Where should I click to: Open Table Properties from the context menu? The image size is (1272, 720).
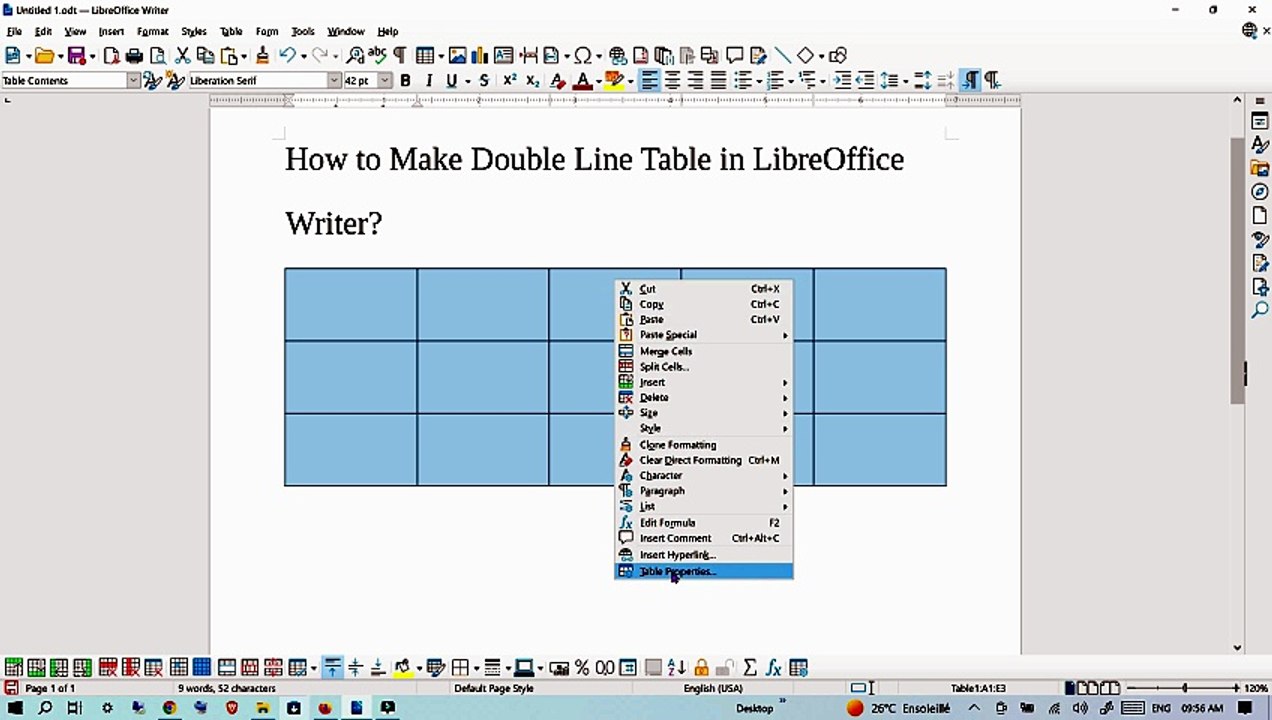click(703, 571)
